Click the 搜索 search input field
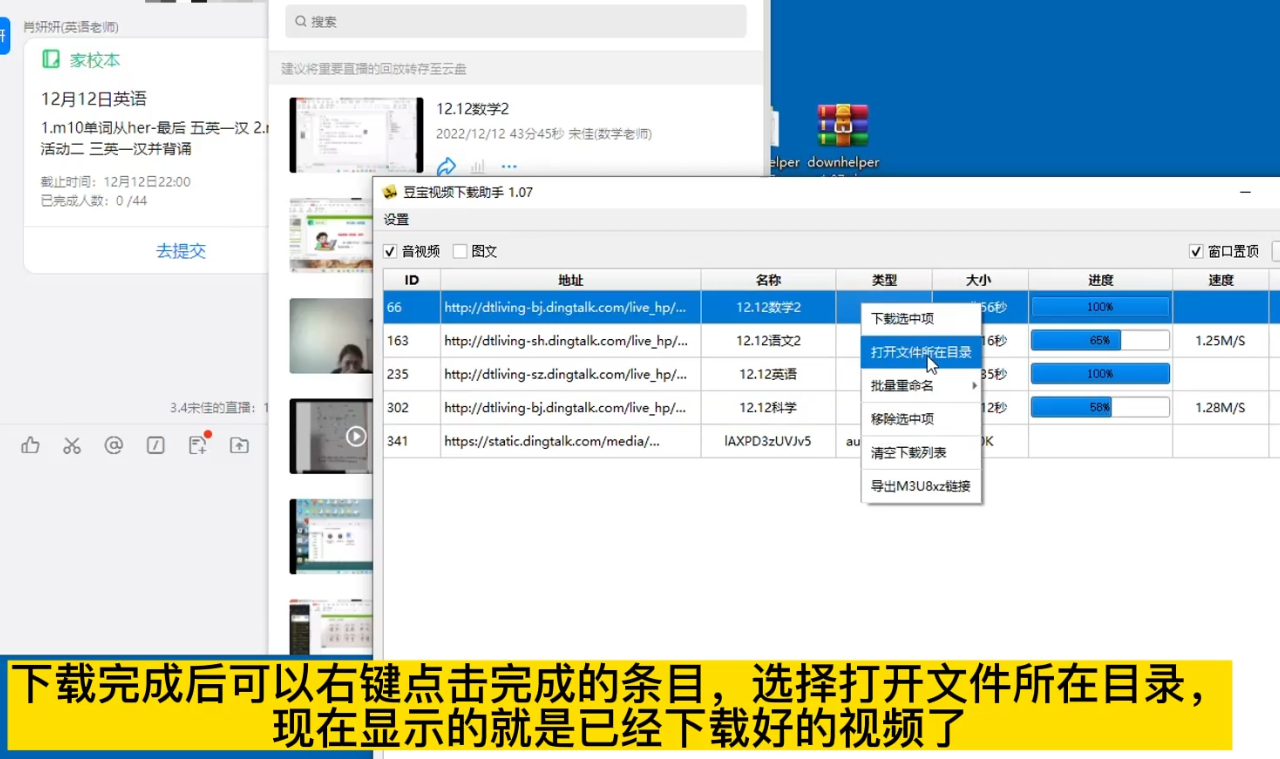1280x759 pixels. 516,21
